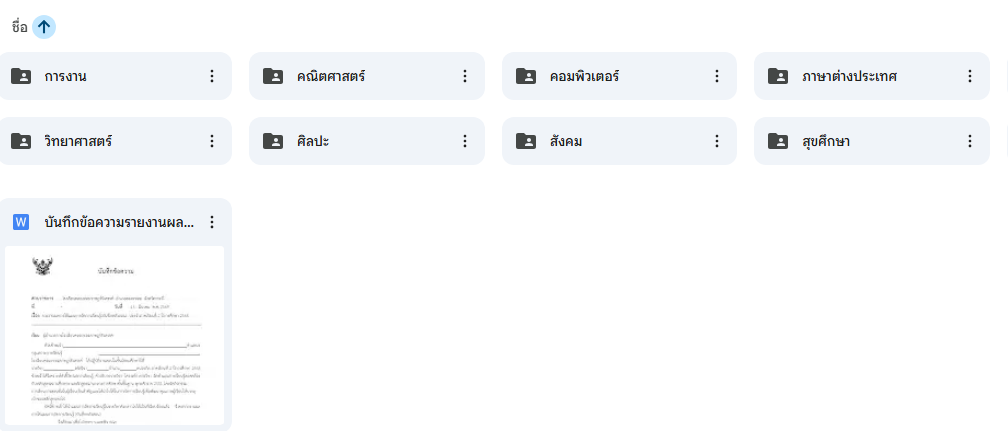Open more options for ภาษาต่างประเทศ folder

pos(969,76)
